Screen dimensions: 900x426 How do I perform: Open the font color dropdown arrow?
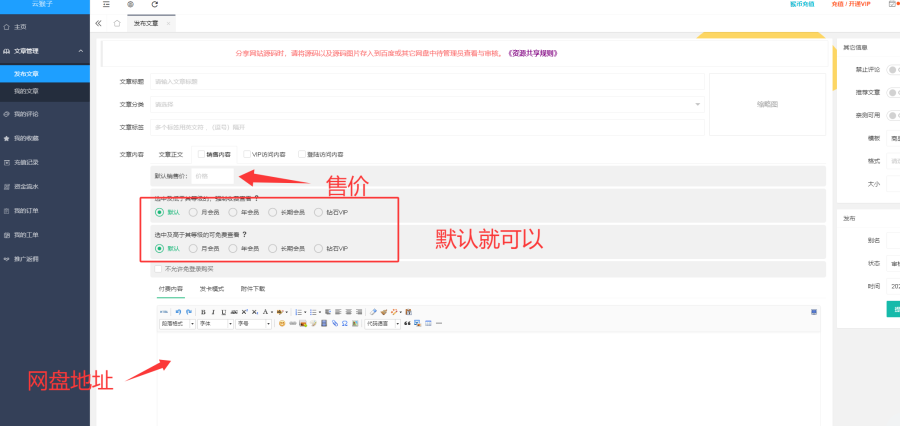[x=272, y=312]
